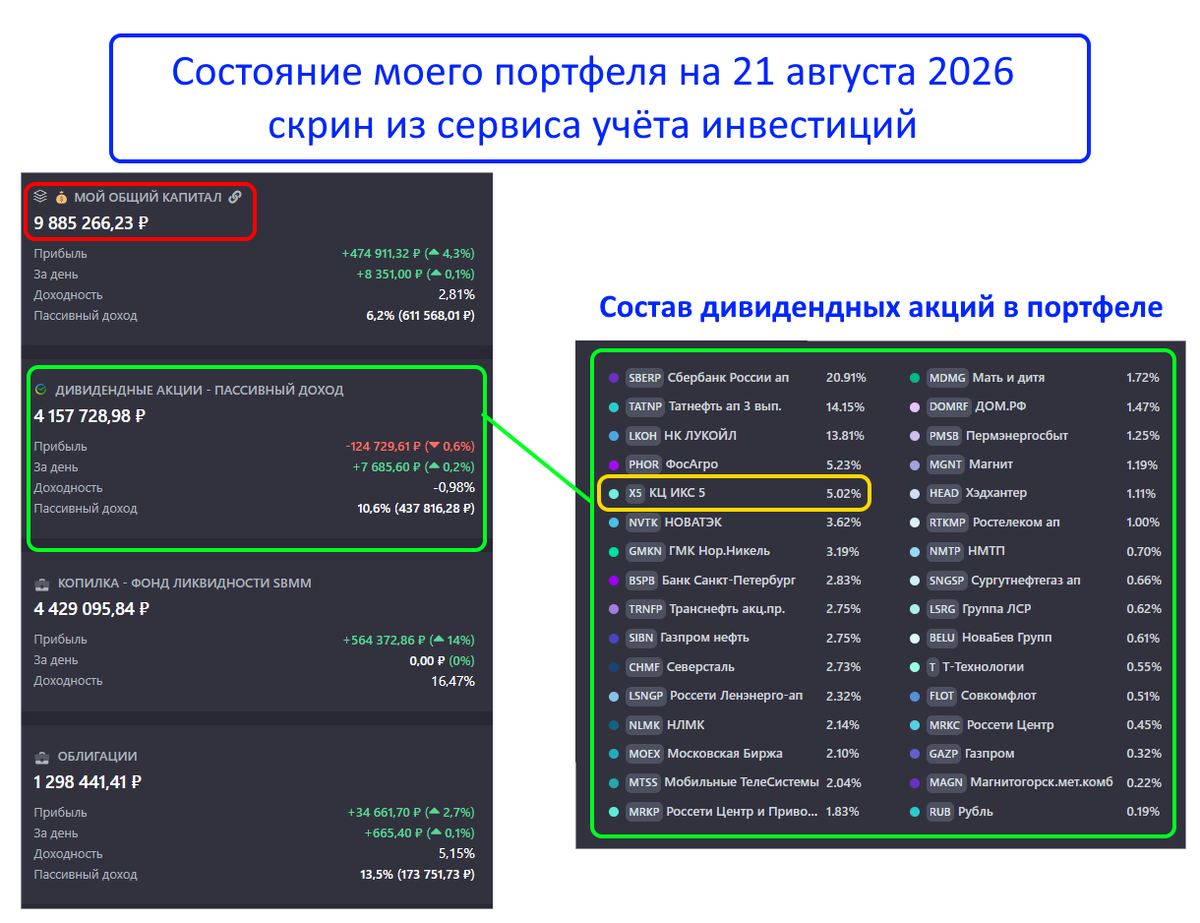The width and height of the screenshot is (1200, 923).
Task: Click the CHMF ticker badge
Action: (643, 667)
